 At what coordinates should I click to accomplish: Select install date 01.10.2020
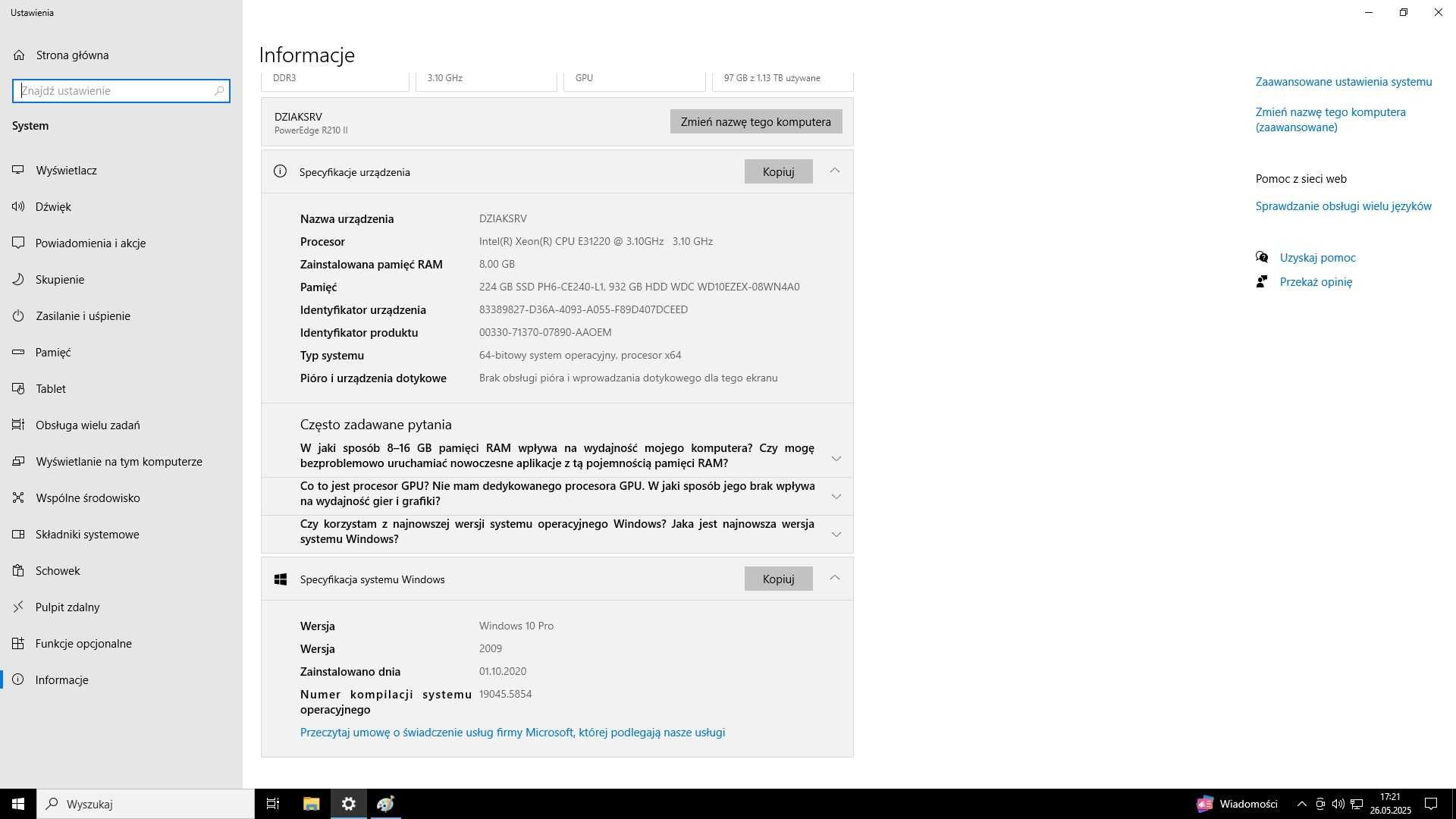(503, 671)
